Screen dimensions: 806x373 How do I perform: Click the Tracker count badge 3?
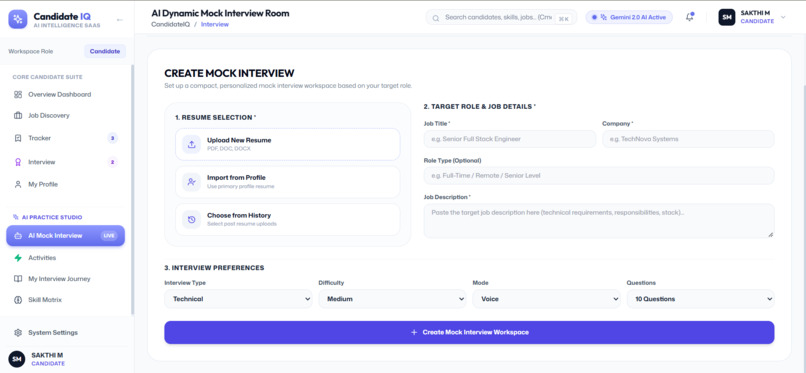pos(113,138)
